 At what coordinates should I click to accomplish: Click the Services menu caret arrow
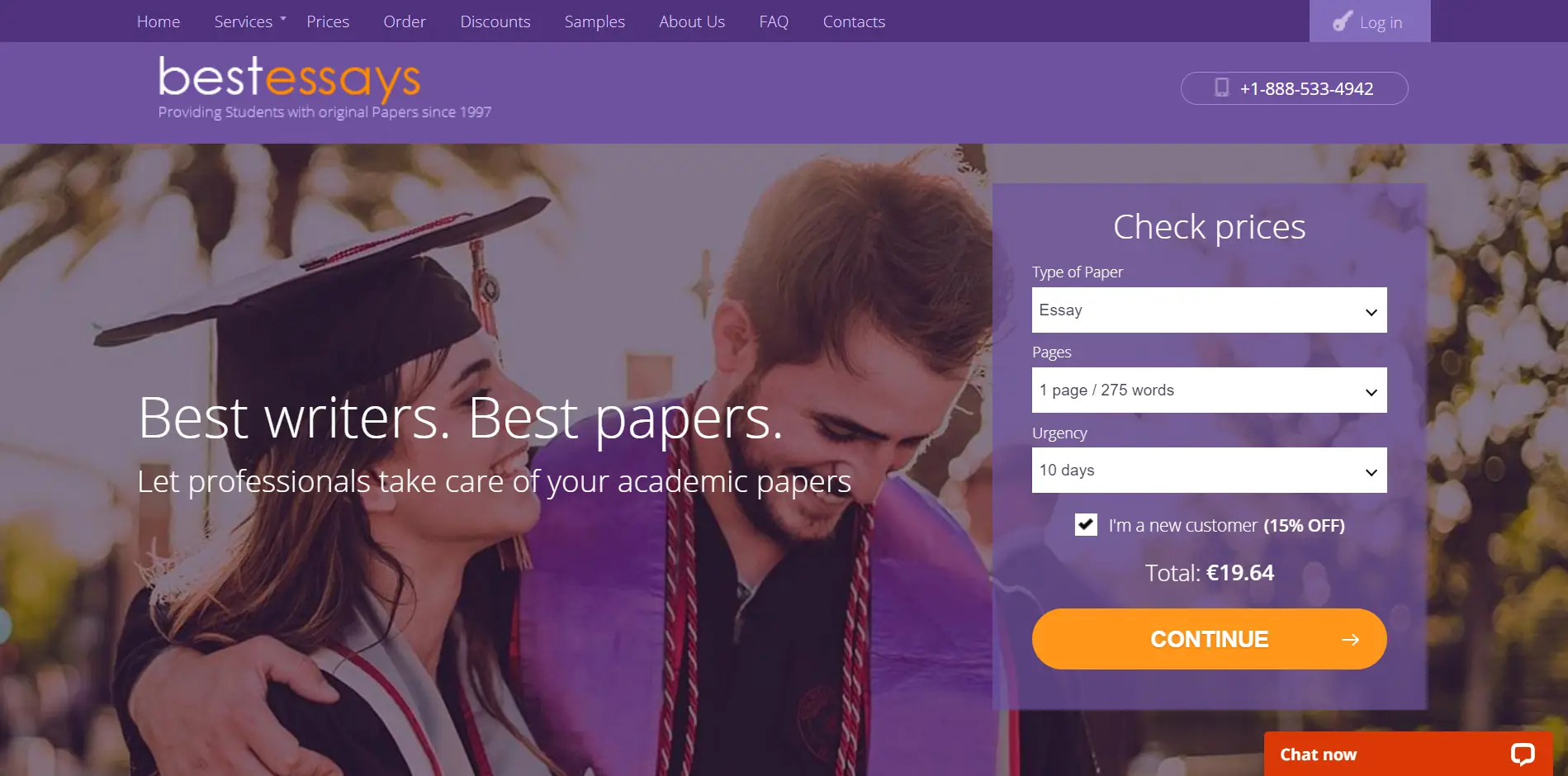[283, 18]
